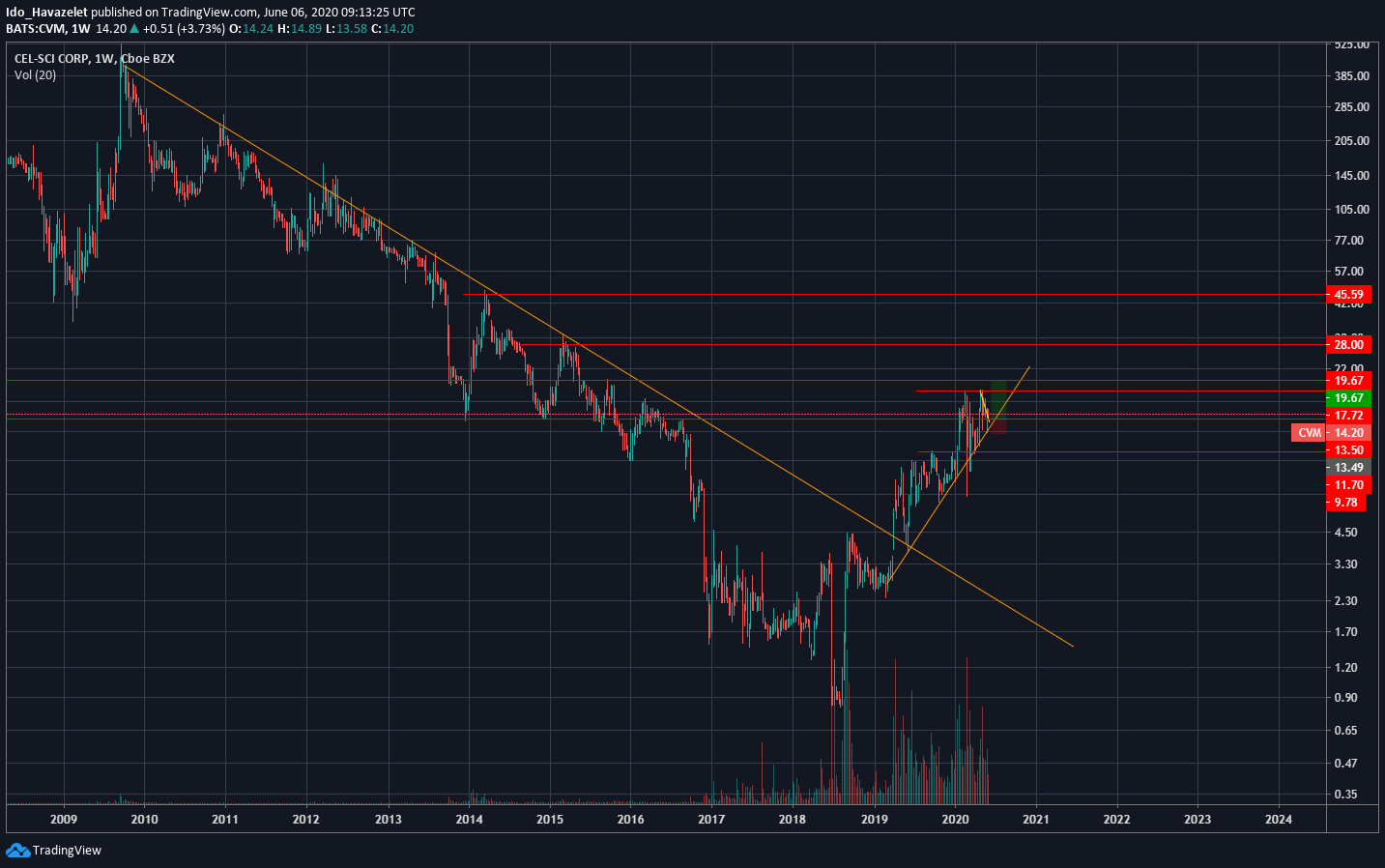
Task: Click the 2009 year on the time axis
Action: 64,820
